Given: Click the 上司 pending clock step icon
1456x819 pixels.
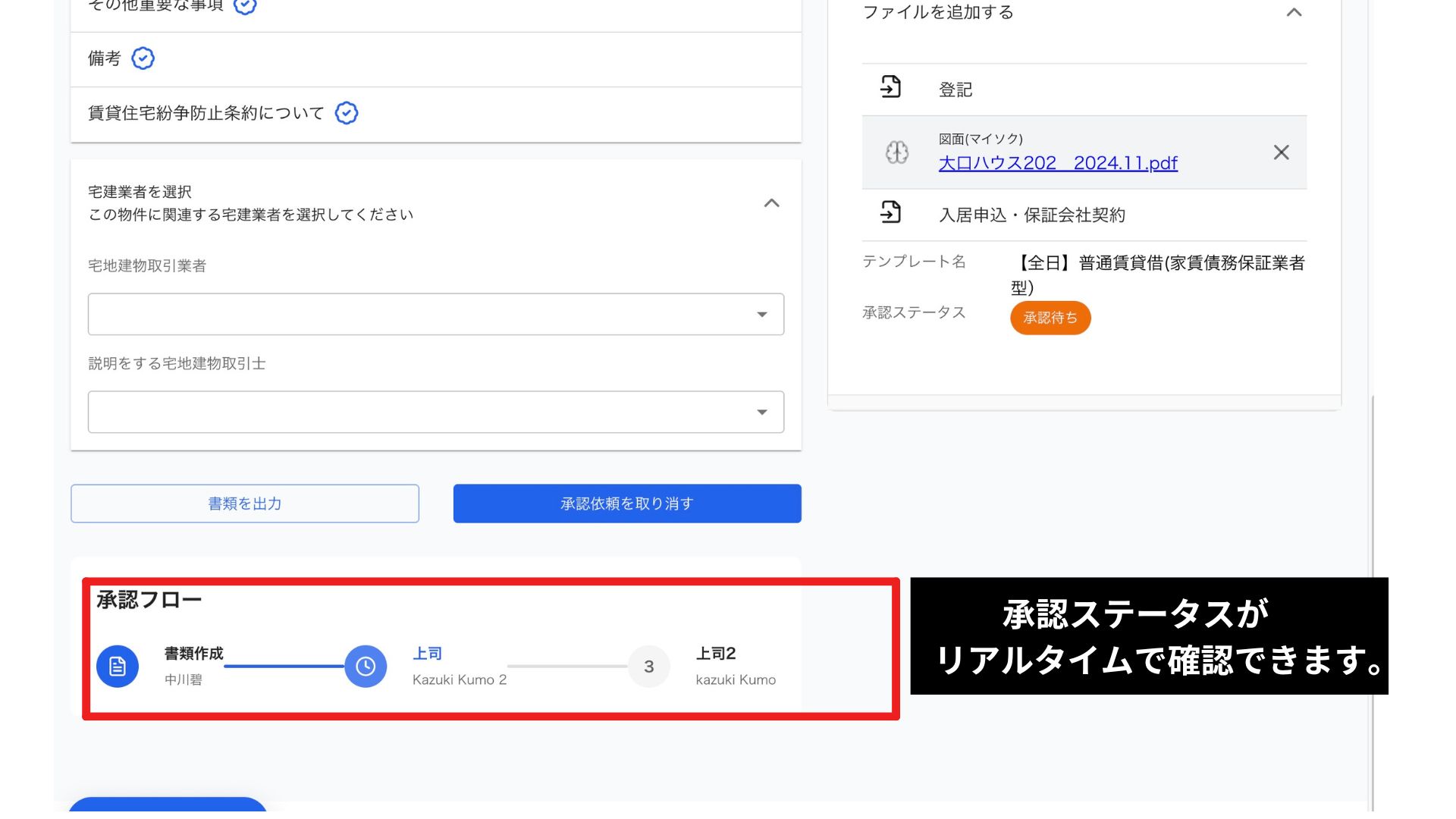Looking at the screenshot, I should tap(366, 667).
